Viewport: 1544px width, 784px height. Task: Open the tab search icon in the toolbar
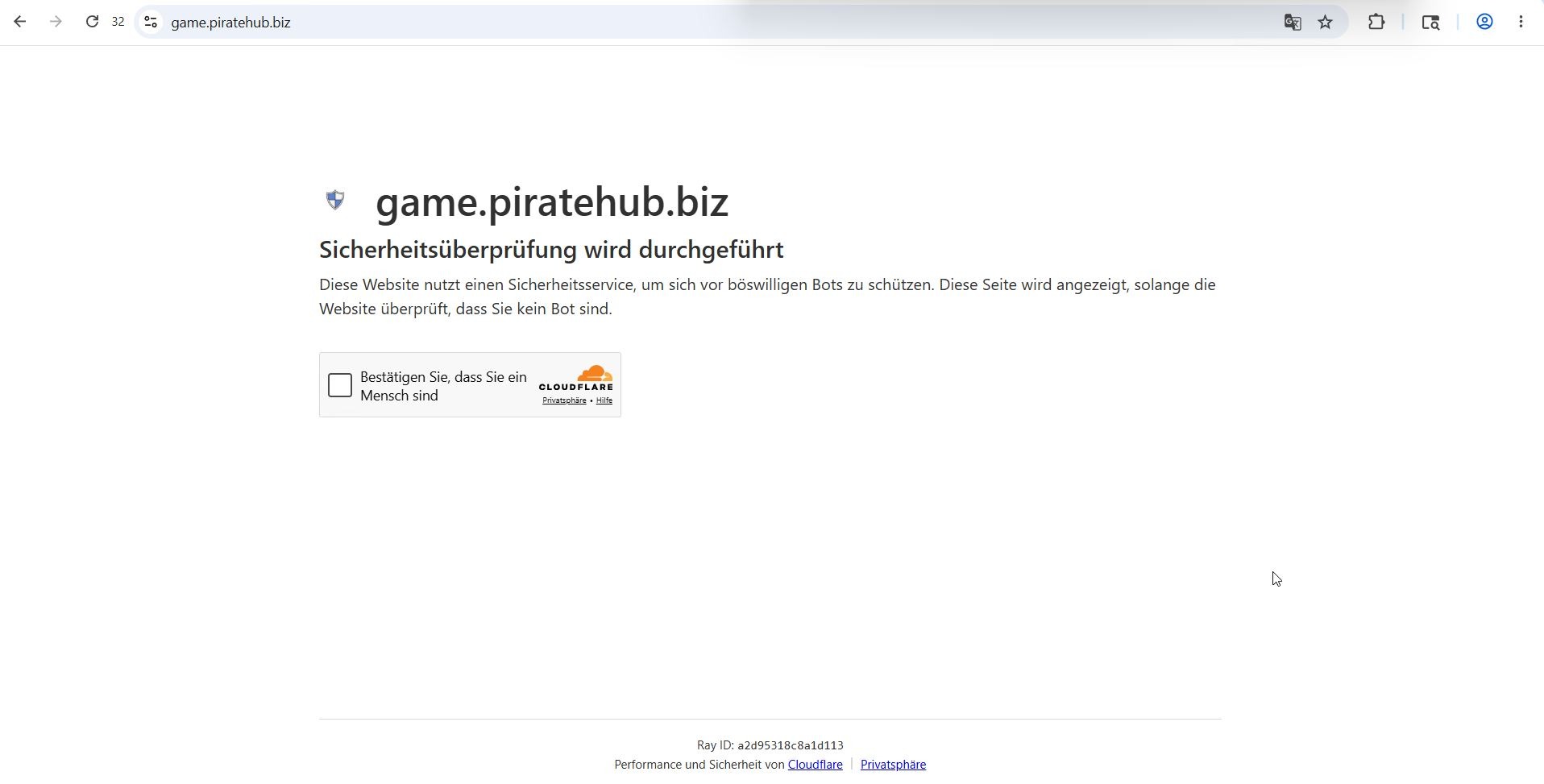click(x=1430, y=23)
